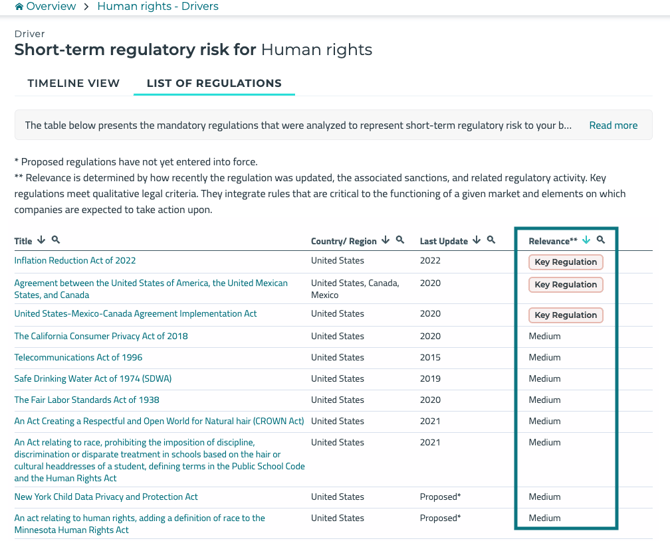This screenshot has height=541, width=670.
Task: Switch to Timeline View tab
Action: click(73, 83)
